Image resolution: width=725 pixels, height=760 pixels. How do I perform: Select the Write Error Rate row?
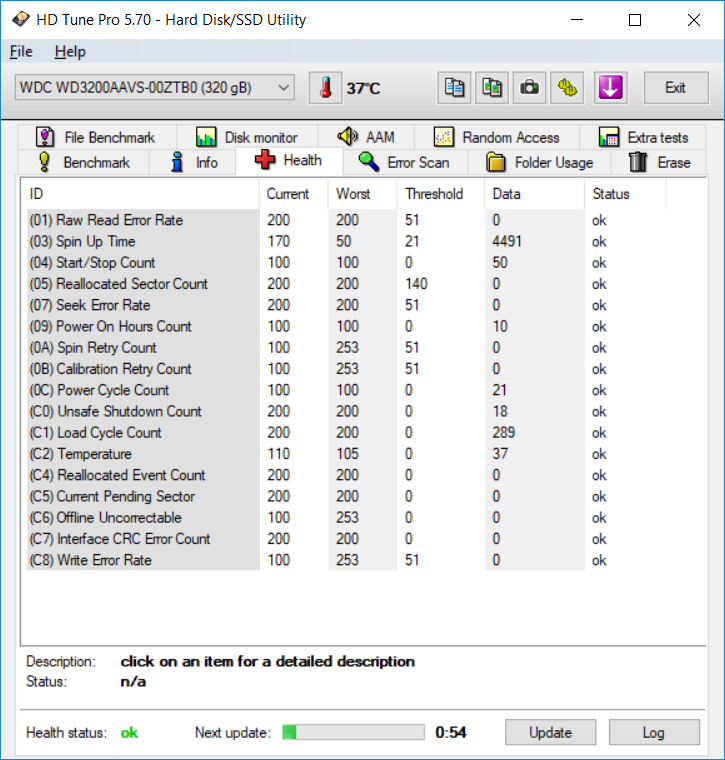pyautogui.click(x=347, y=560)
